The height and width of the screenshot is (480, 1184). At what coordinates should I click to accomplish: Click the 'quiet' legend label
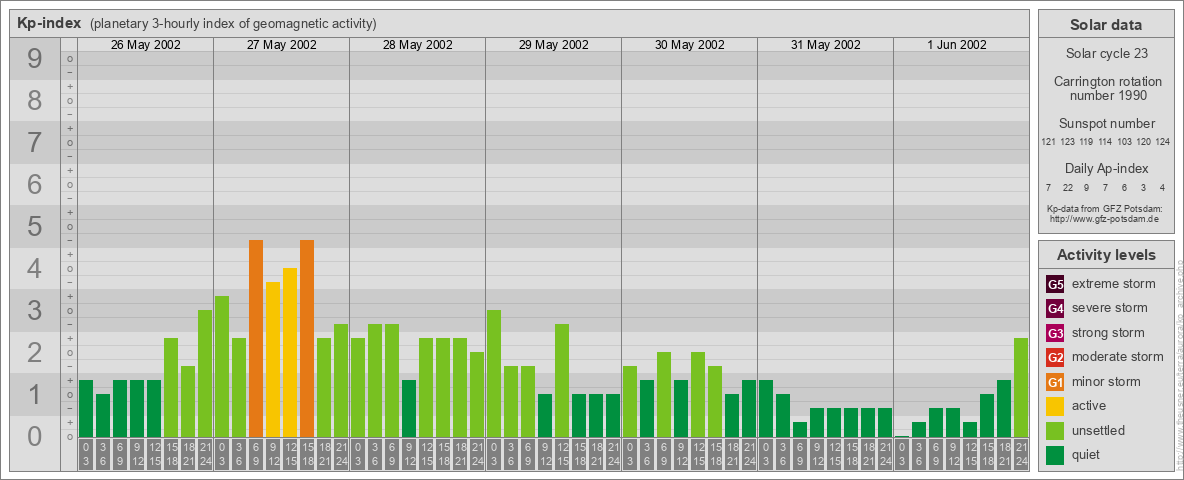pos(1088,455)
